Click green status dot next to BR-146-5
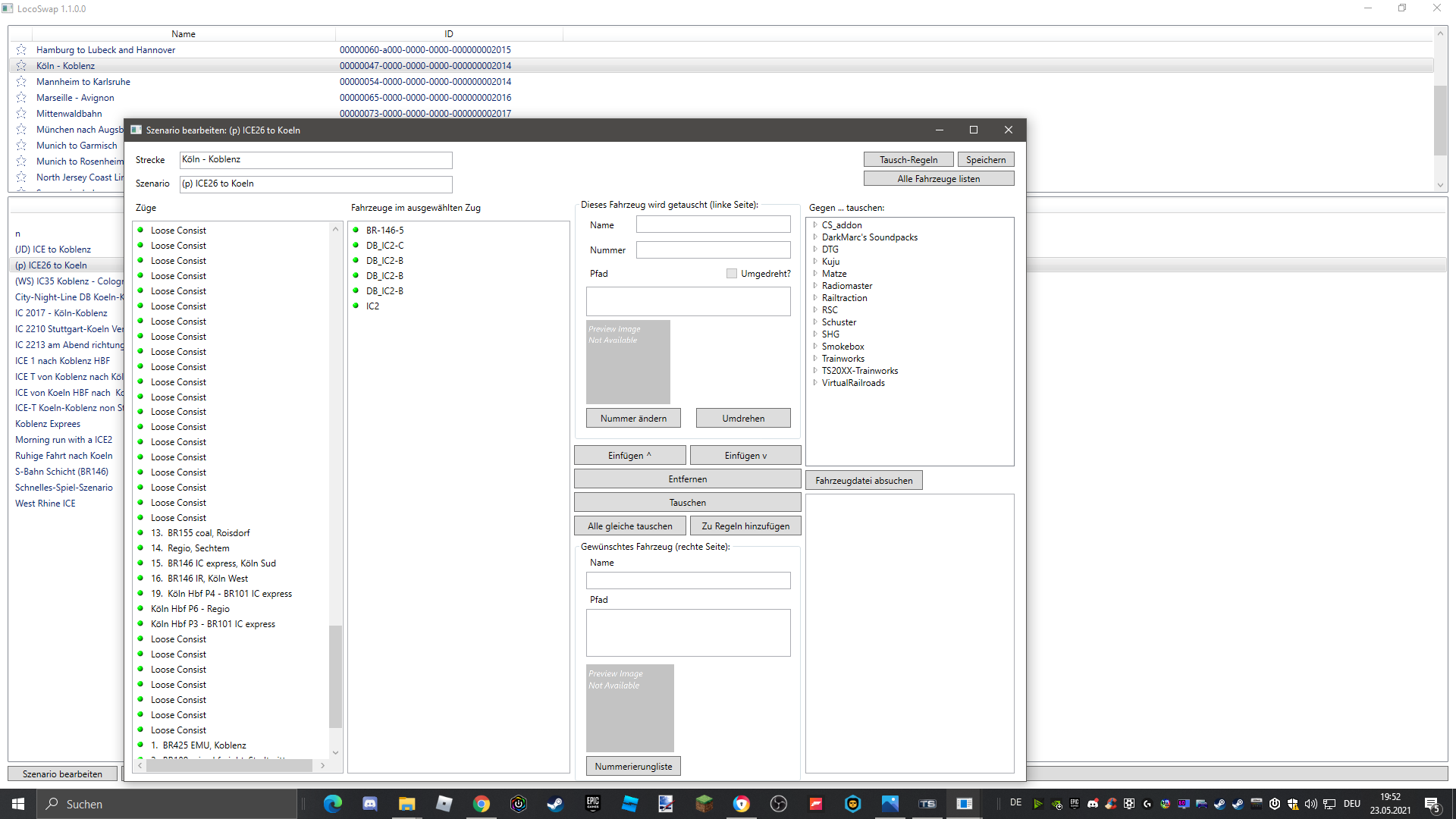1456x819 pixels. tap(356, 230)
